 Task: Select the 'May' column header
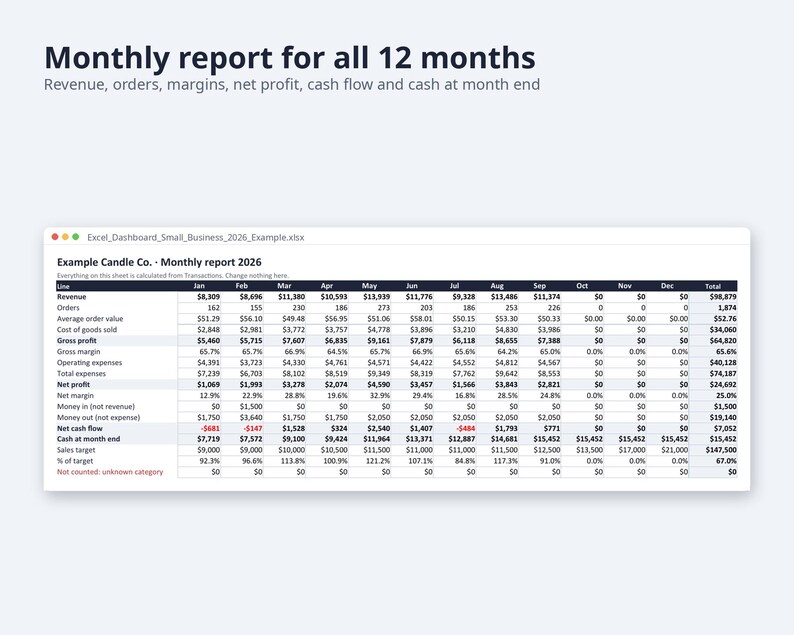[x=369, y=286]
